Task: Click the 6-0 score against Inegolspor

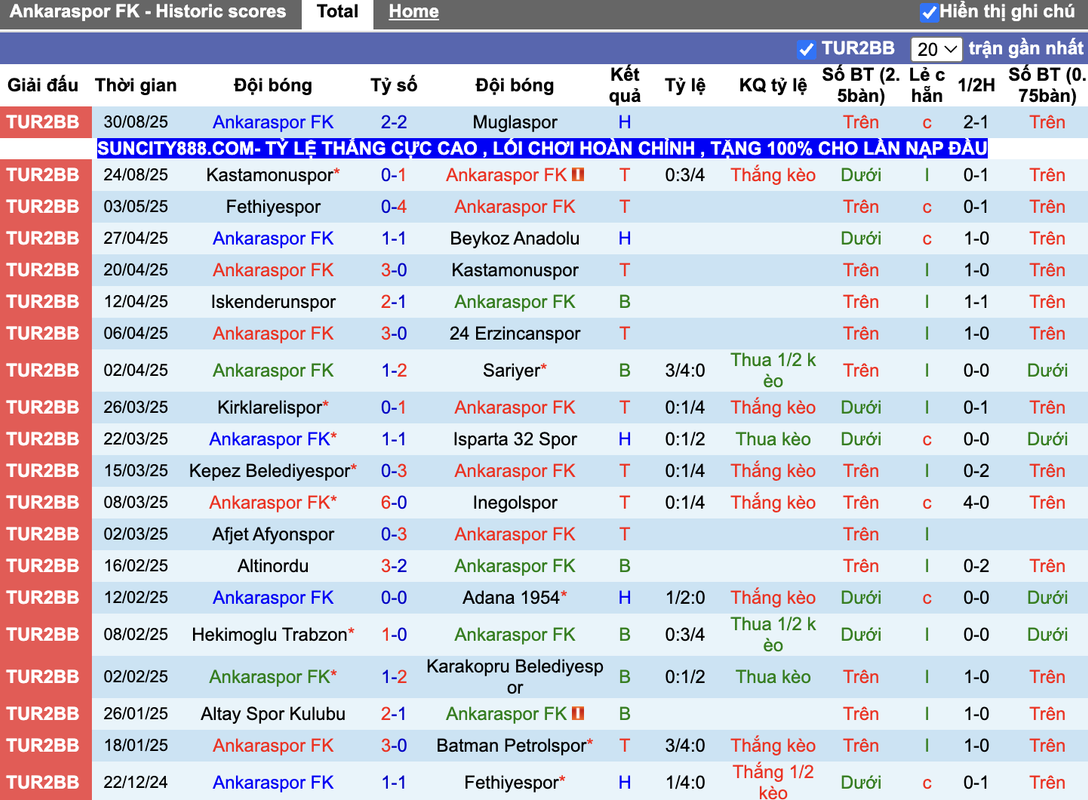Action: (393, 503)
